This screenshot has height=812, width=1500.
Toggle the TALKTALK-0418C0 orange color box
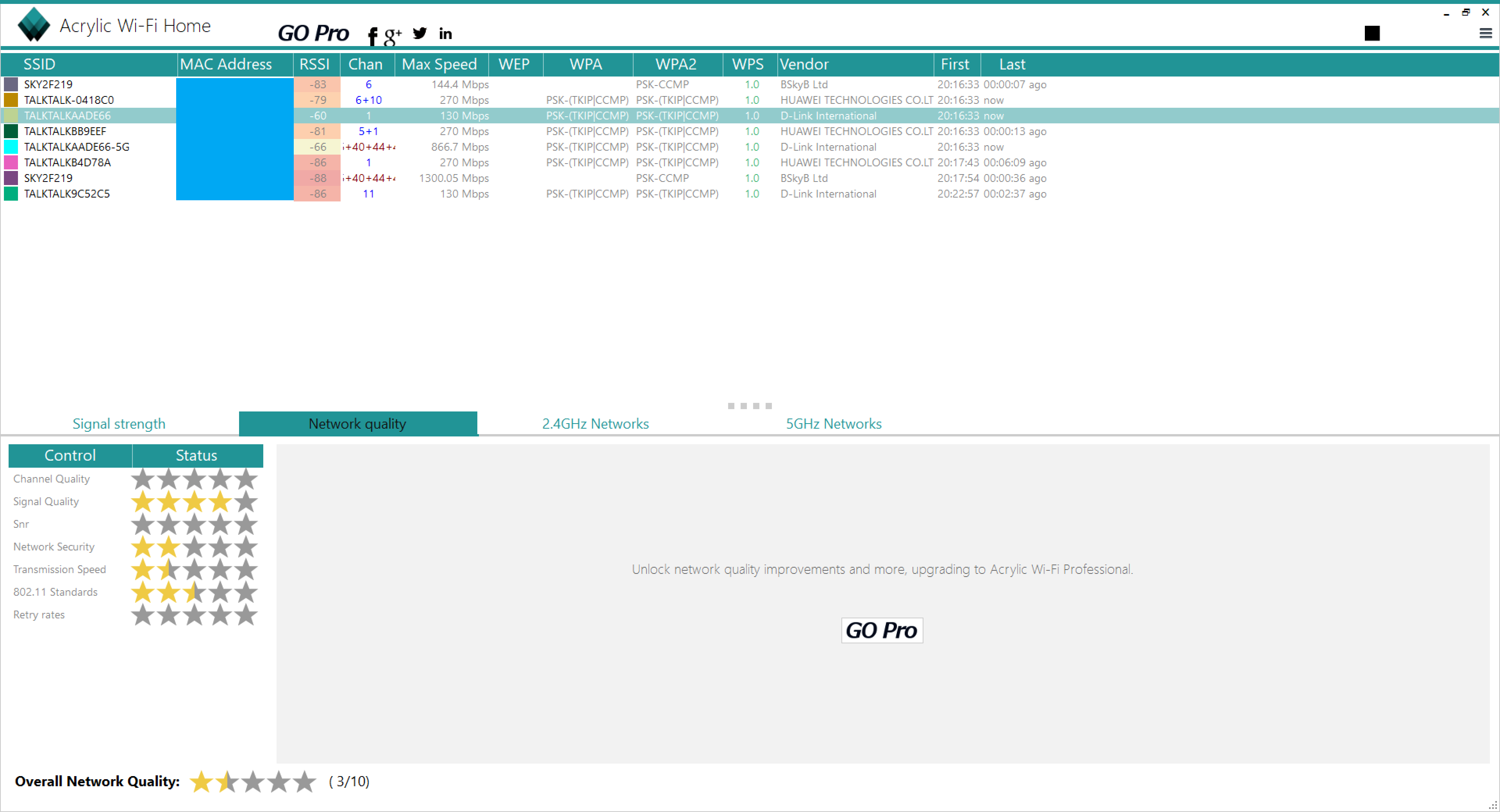(x=11, y=100)
